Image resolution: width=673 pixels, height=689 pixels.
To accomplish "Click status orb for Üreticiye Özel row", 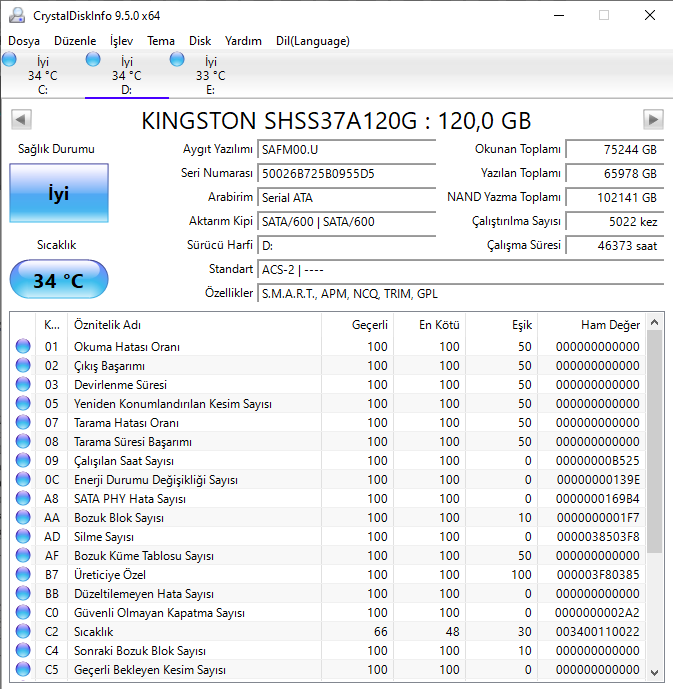I will [23, 575].
